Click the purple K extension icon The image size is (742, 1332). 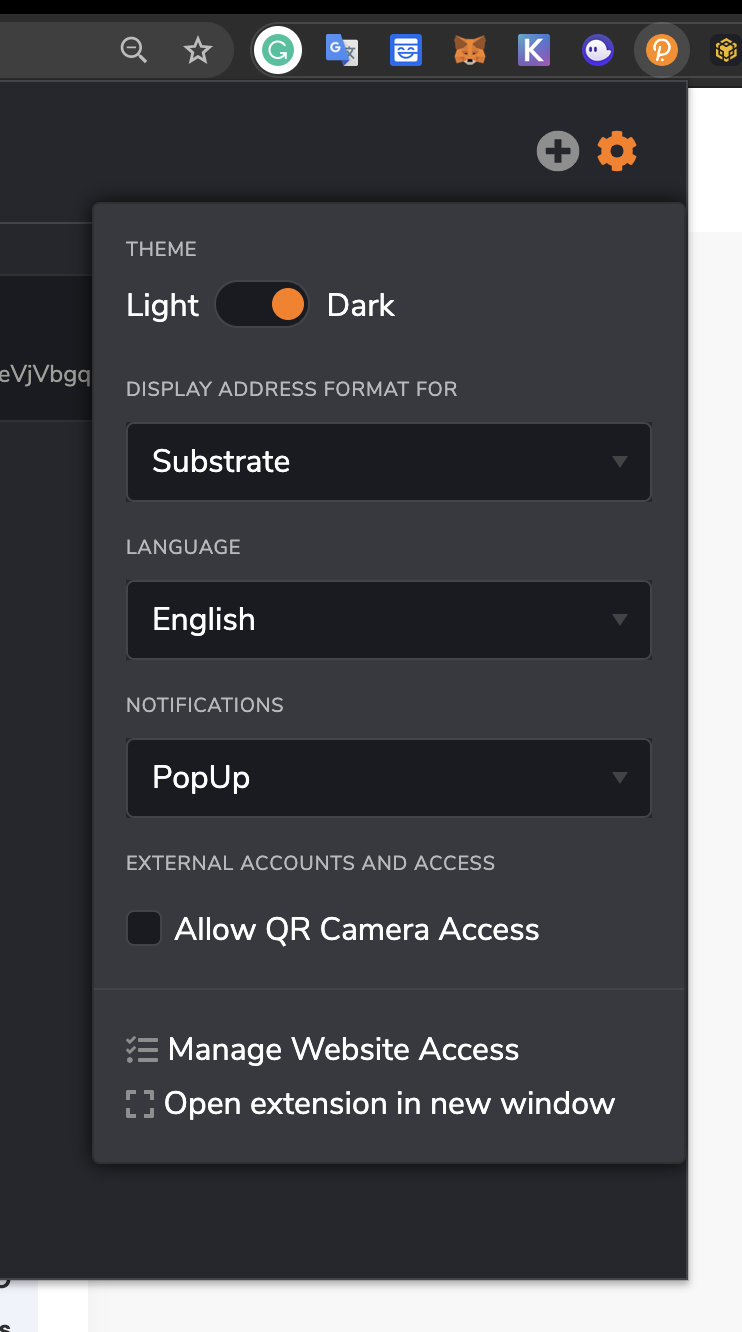(534, 50)
